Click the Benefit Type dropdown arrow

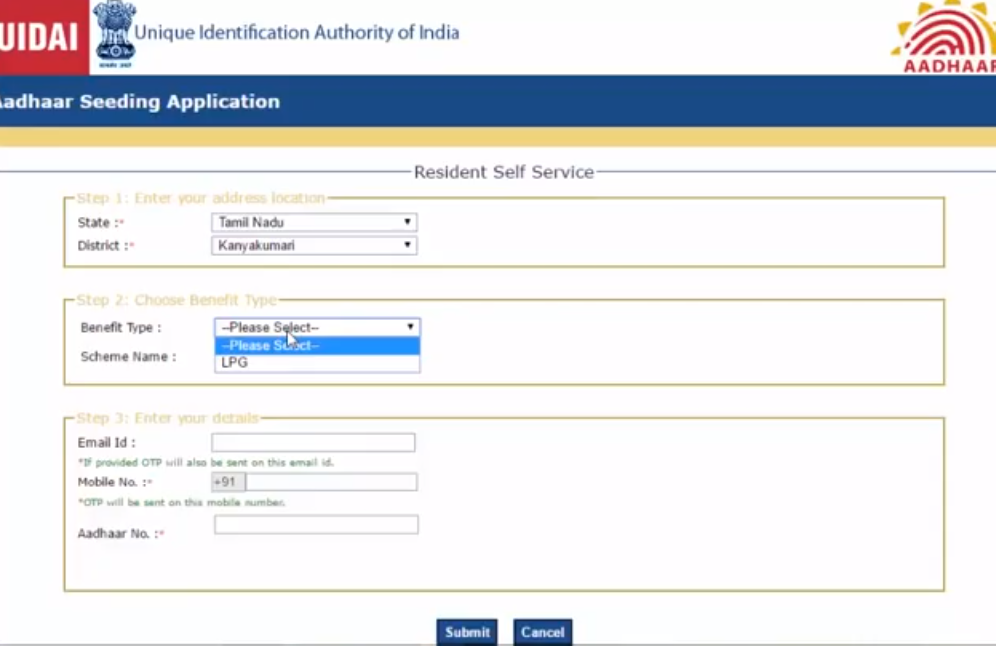coord(409,327)
